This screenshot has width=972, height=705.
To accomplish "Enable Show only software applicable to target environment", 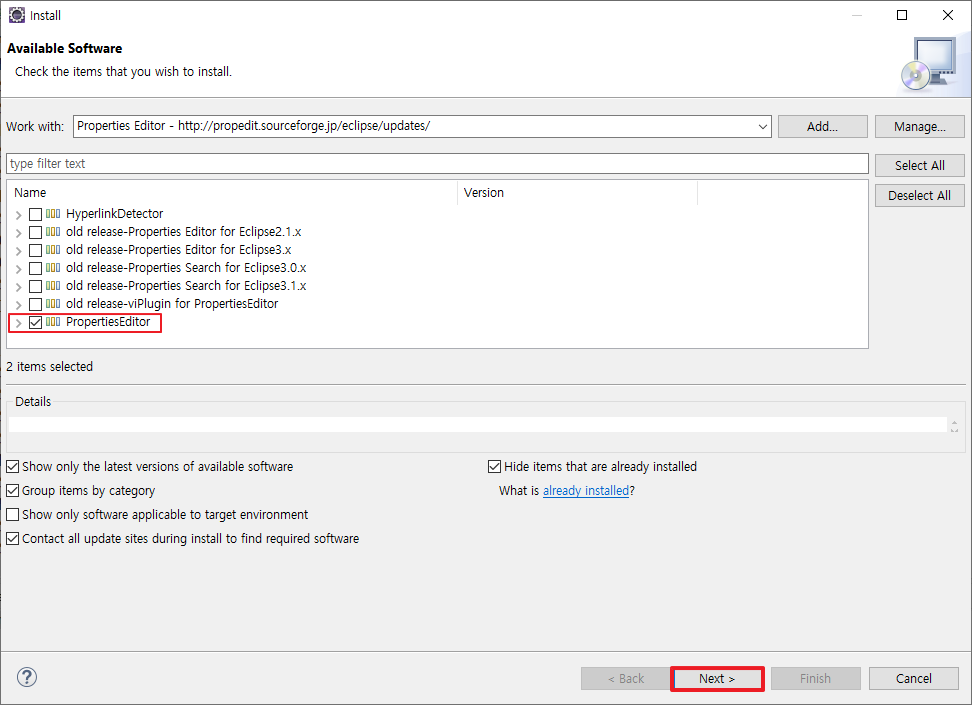I will click(x=12, y=515).
